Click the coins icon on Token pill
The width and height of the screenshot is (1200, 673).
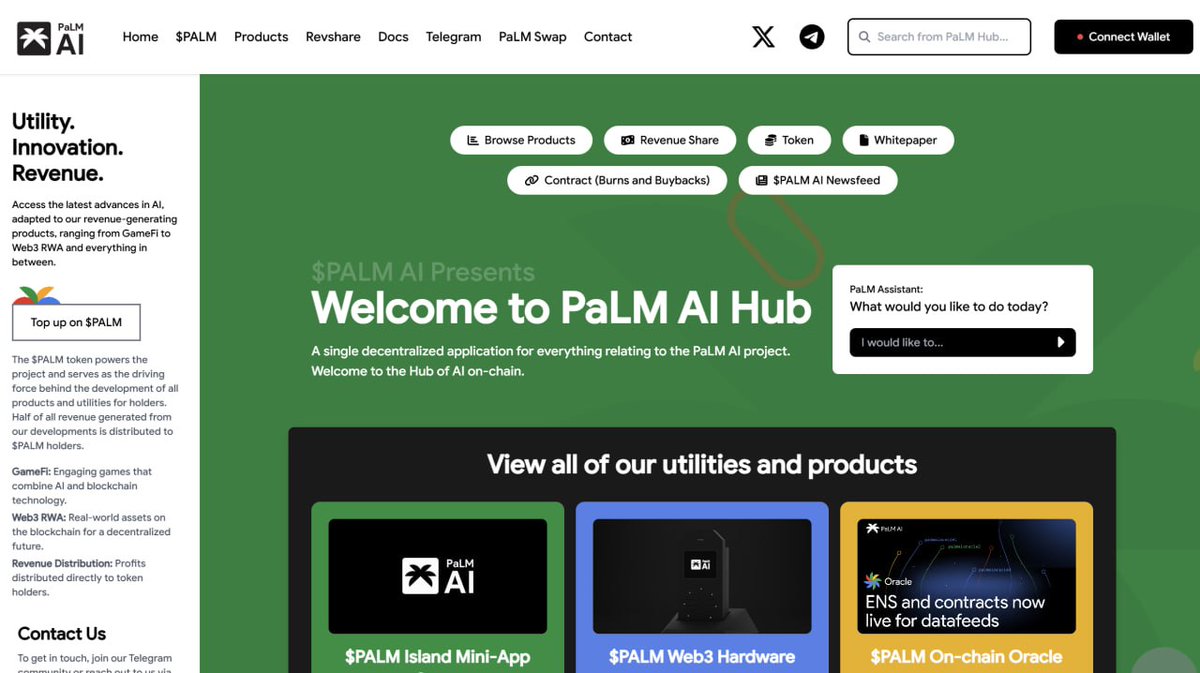coord(770,140)
